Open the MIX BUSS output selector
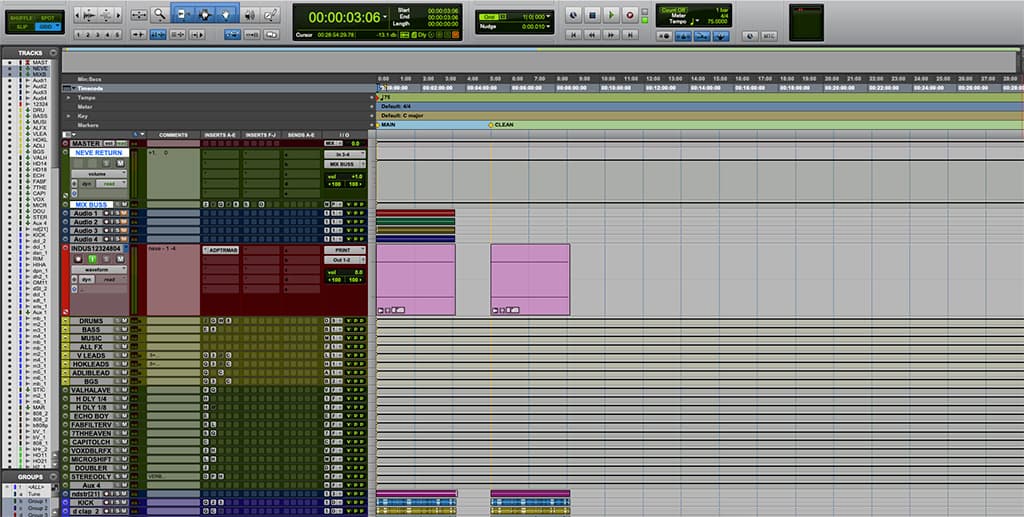1024x517 pixels. pyautogui.click(x=345, y=164)
